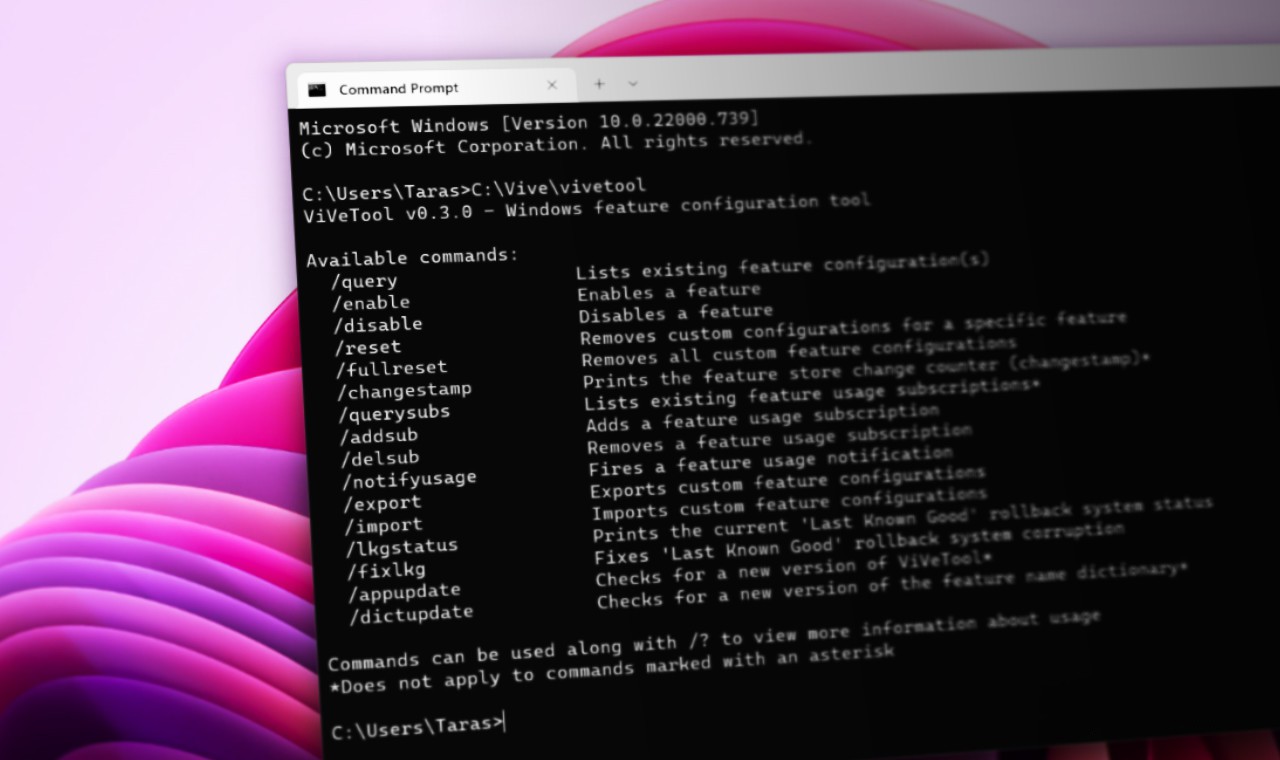Viewport: 1280px width, 760px height.
Task: Click 'Checks for a new version of ViVeTool' text
Action: pos(794,568)
